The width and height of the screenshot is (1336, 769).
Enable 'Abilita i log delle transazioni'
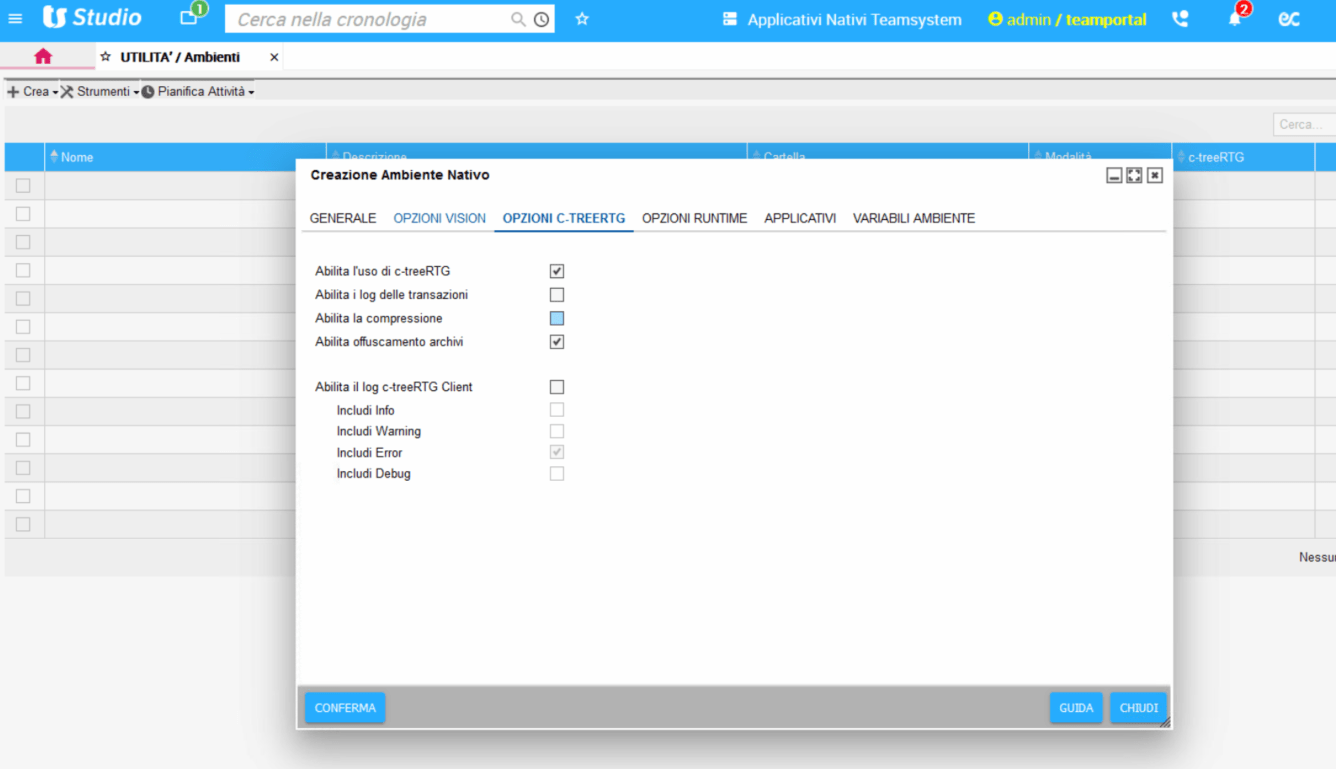click(557, 295)
